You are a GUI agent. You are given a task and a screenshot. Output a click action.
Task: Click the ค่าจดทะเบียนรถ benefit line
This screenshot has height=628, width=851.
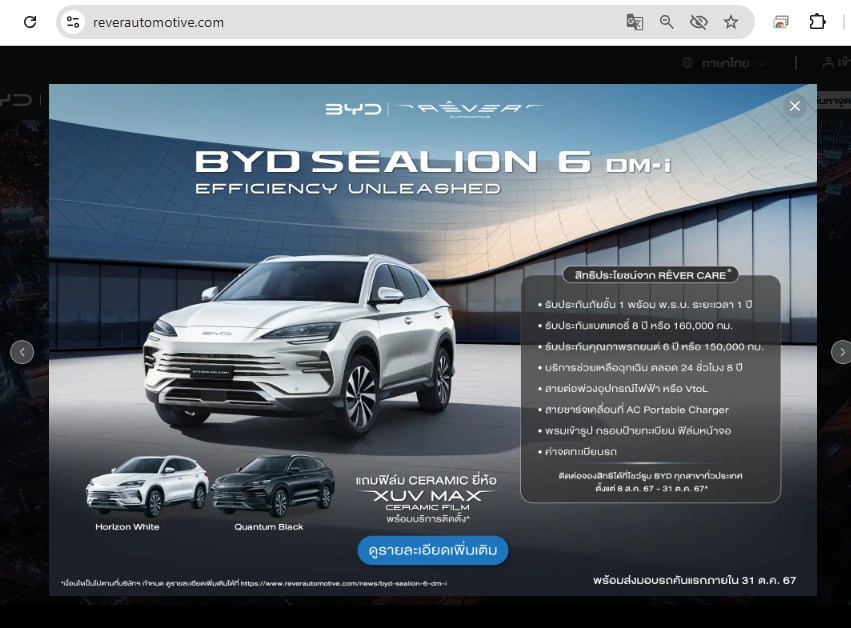[x=577, y=452]
